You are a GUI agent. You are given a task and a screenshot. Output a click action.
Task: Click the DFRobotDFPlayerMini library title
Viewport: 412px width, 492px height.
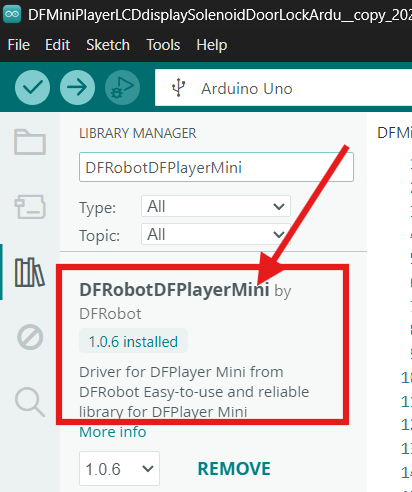[174, 290]
